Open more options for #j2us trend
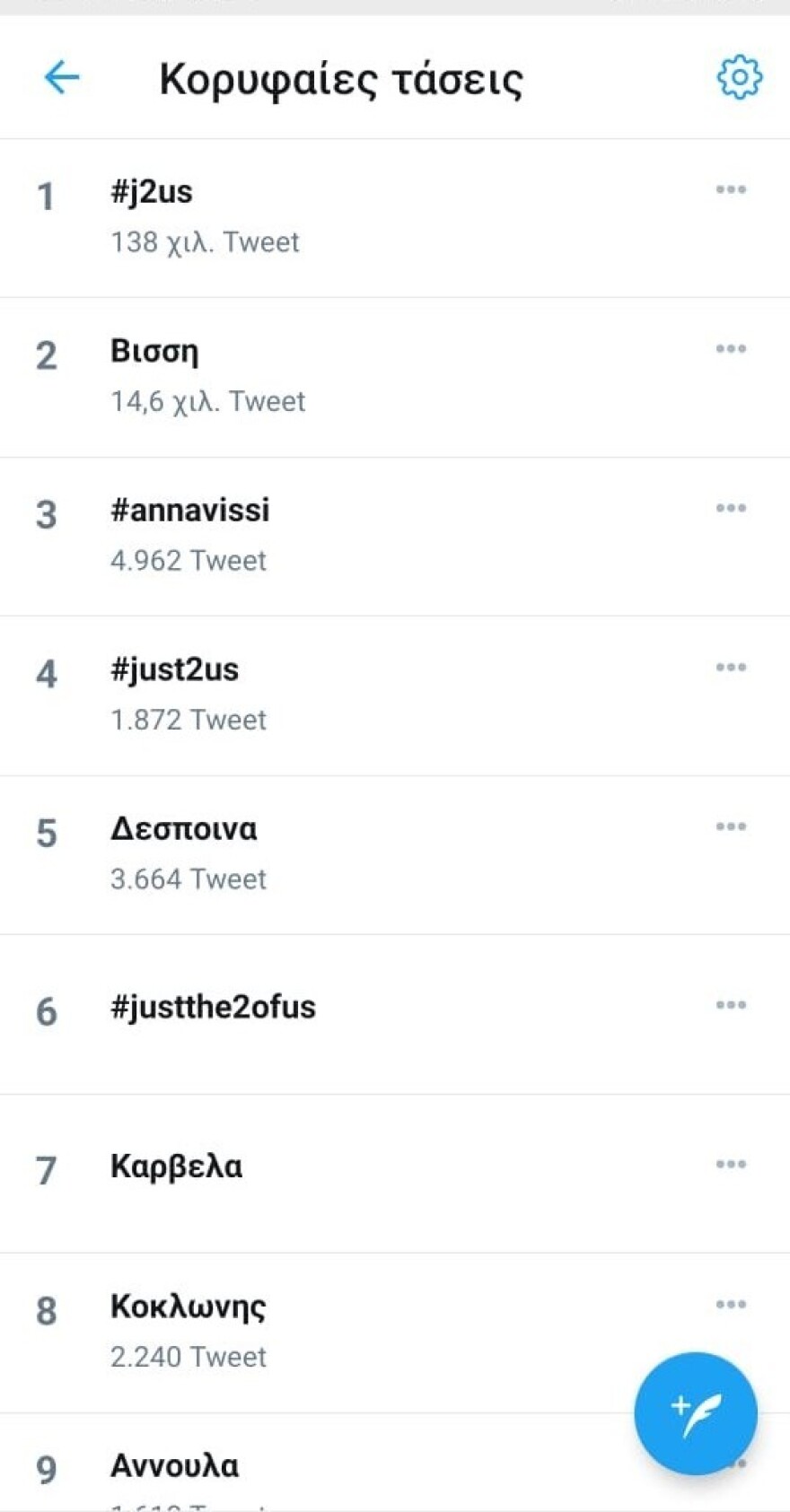This screenshot has width=790, height=1512. pyautogui.click(x=731, y=189)
